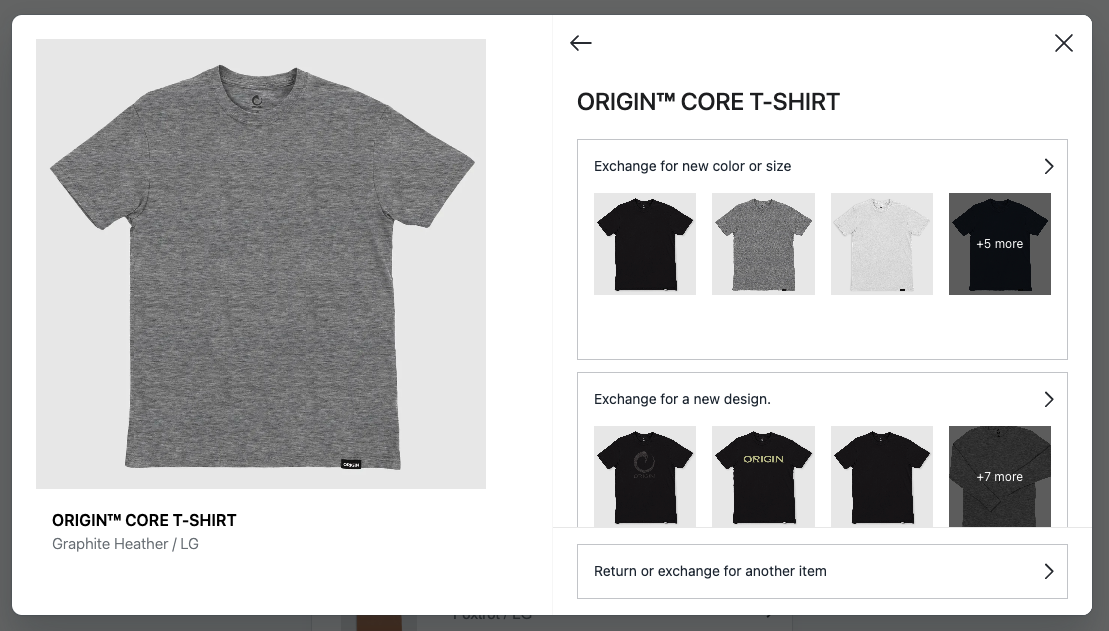Pick the ORIGIN text logo shirt
Image resolution: width=1109 pixels, height=631 pixels.
[763, 477]
